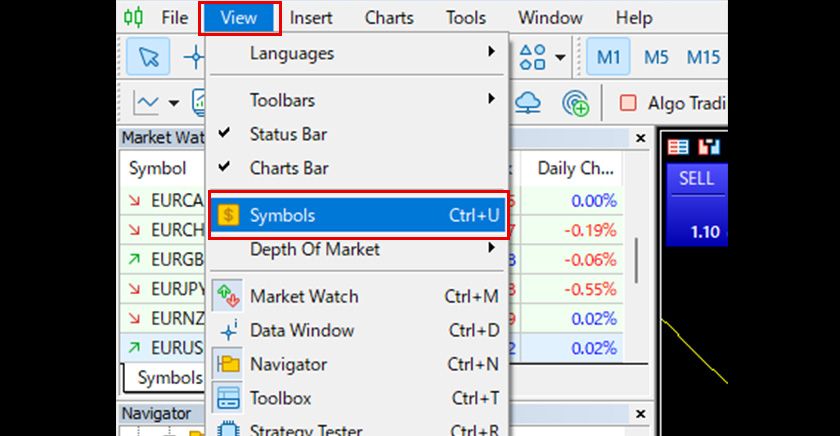
Task: Select the EURGB row in Market Watch
Action: click(x=165, y=261)
